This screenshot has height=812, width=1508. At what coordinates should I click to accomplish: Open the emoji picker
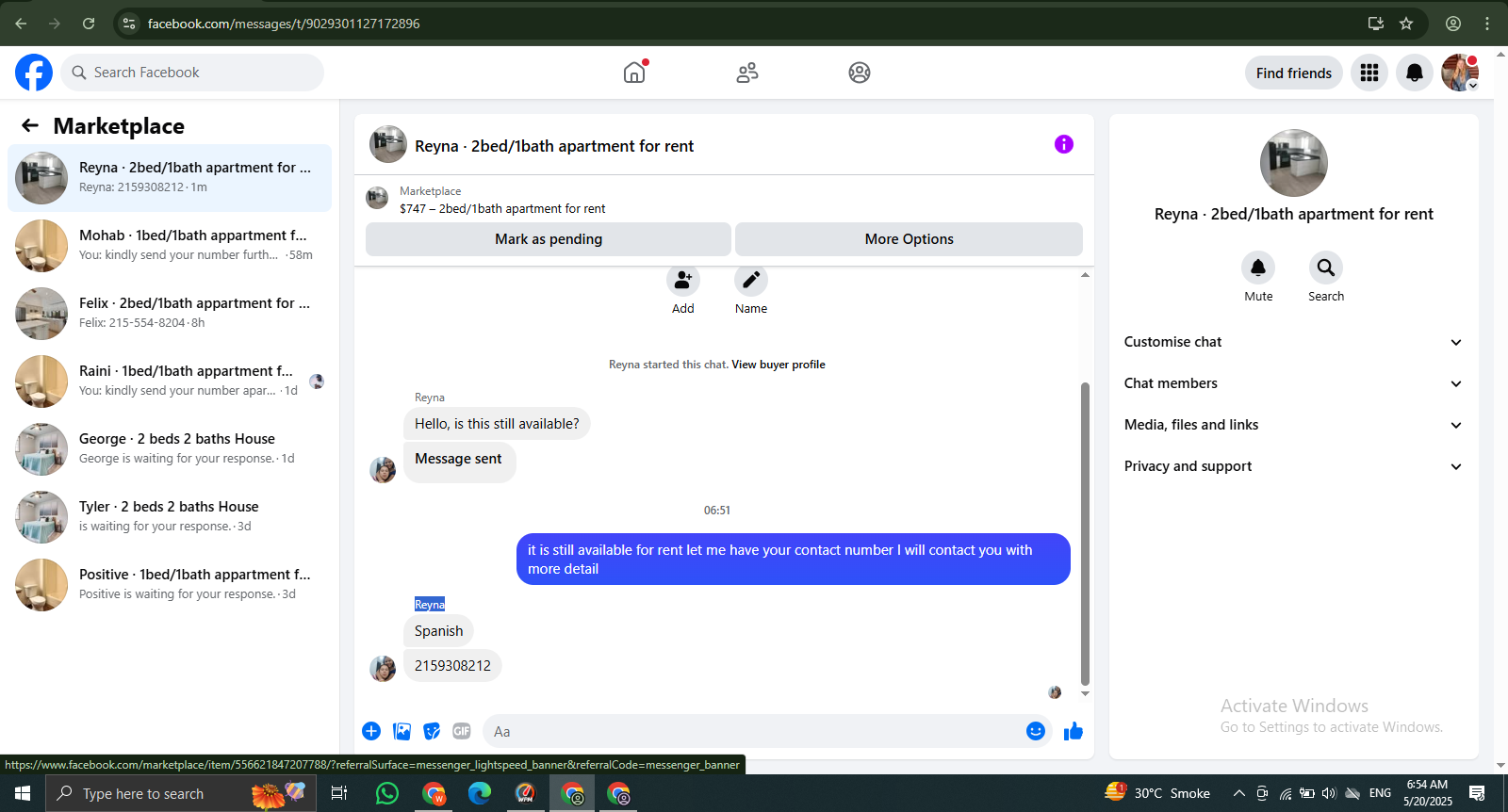tap(1036, 731)
